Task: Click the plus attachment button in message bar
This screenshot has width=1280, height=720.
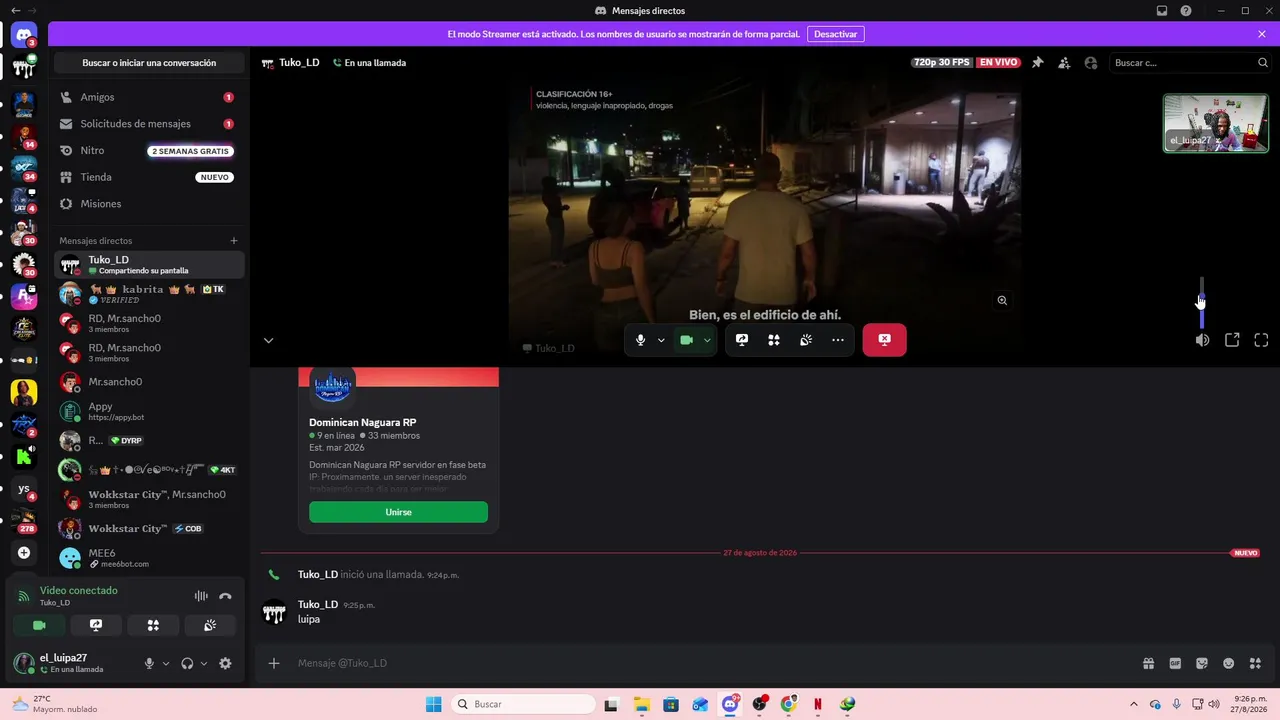Action: point(274,663)
